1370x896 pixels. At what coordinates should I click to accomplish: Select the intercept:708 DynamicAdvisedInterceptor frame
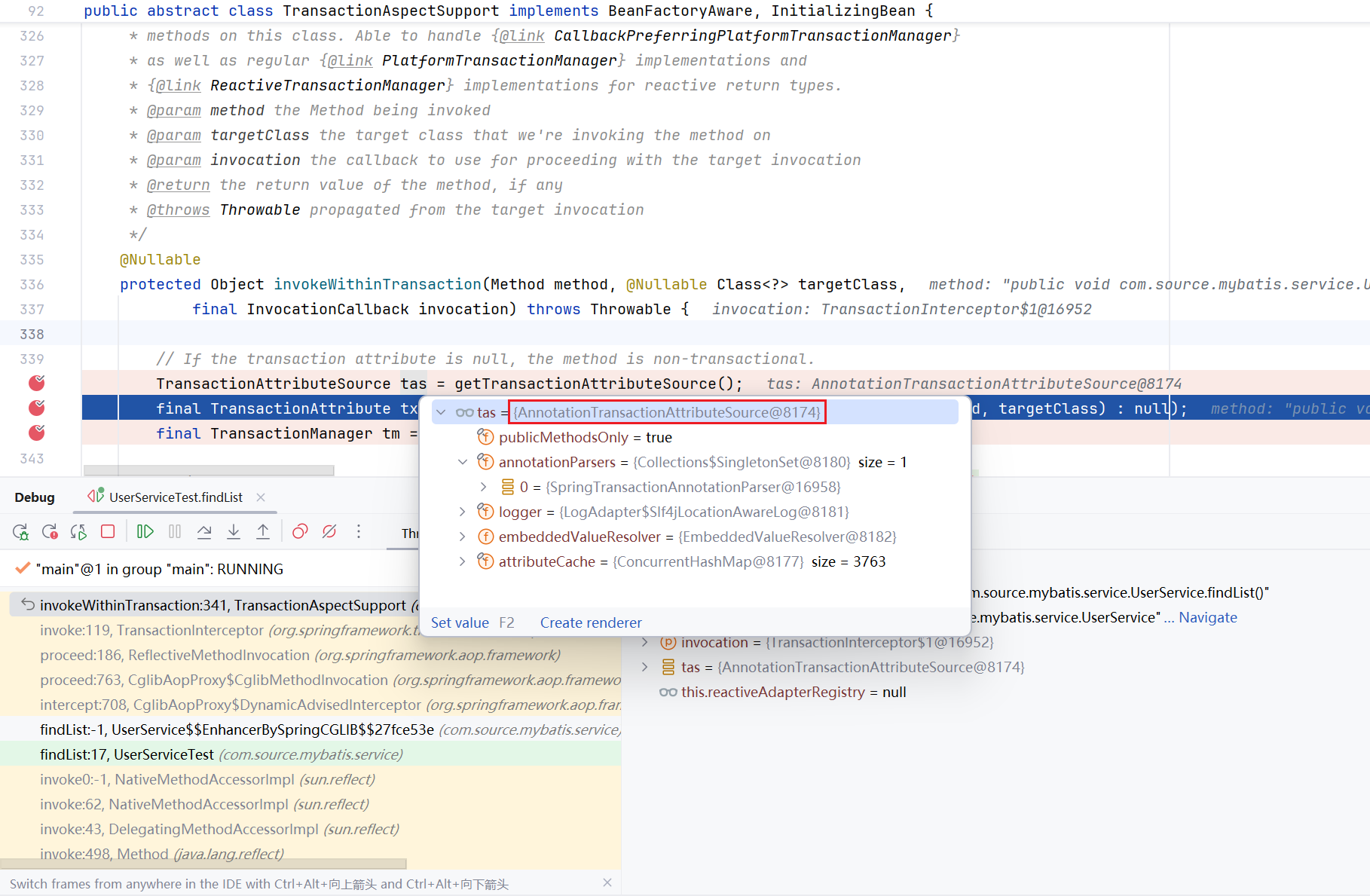tap(310, 705)
